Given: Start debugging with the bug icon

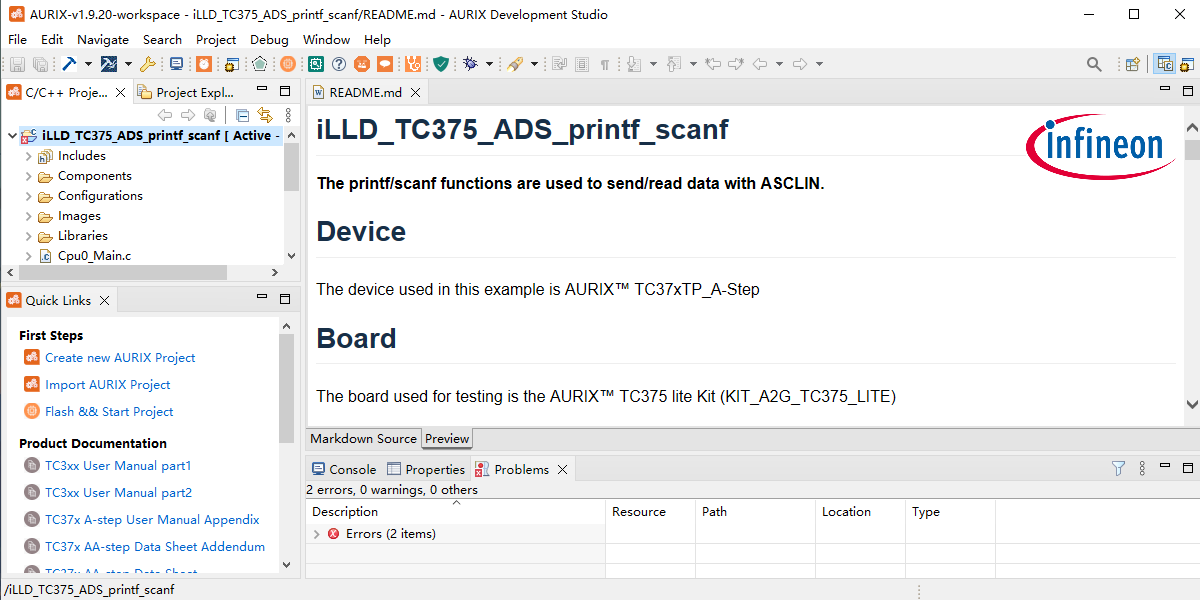Looking at the screenshot, I should pos(471,64).
